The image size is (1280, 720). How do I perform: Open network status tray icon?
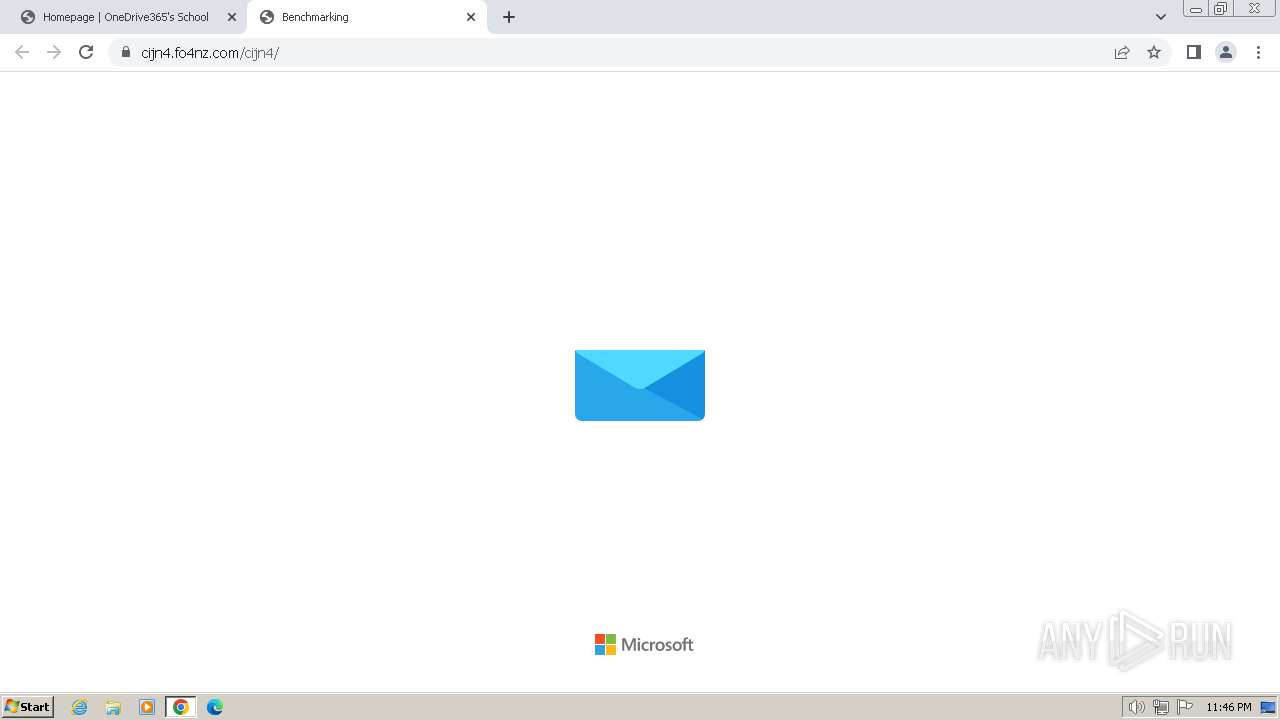[1161, 707]
